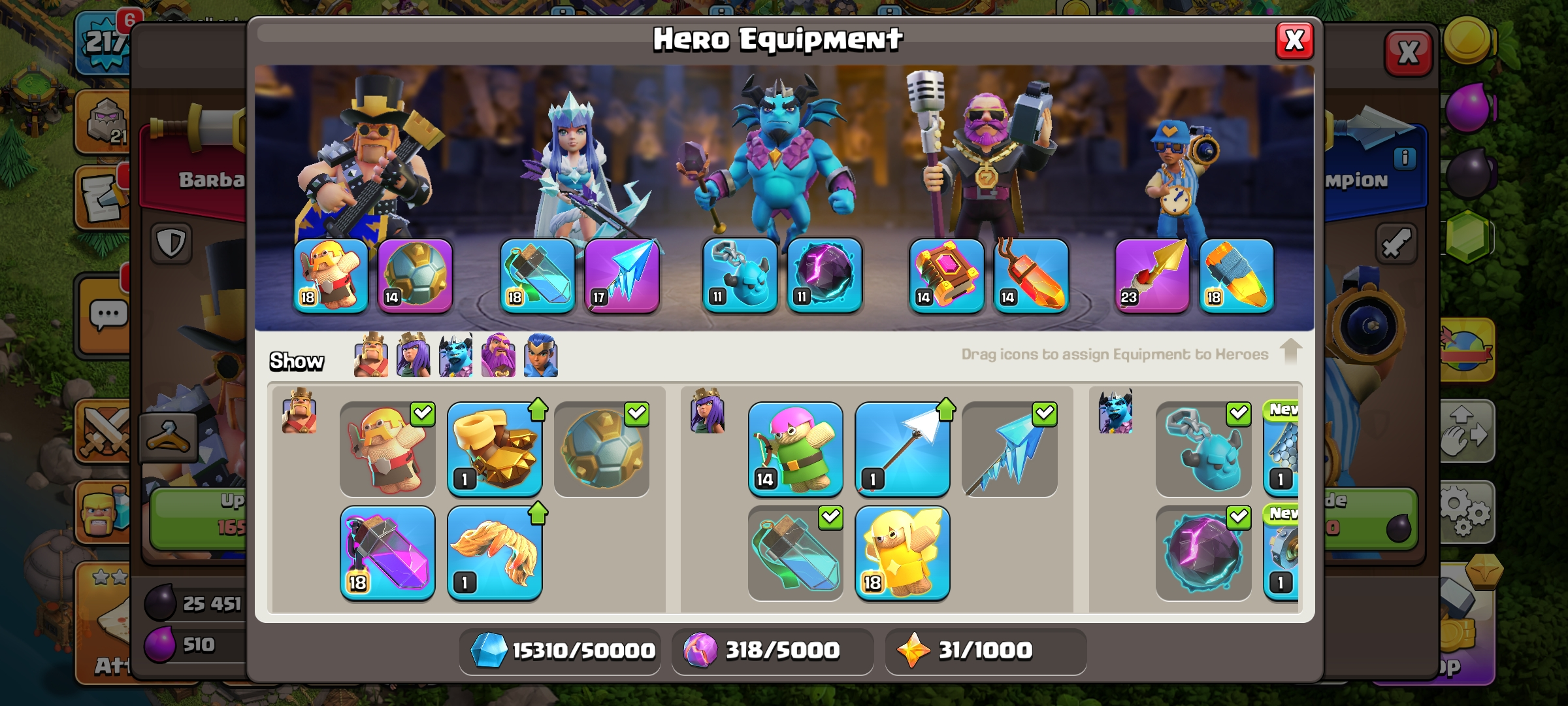This screenshot has width=1568, height=706.
Task: Tap the green upgrade arrow on Giant Gauntlet
Action: 538,410
